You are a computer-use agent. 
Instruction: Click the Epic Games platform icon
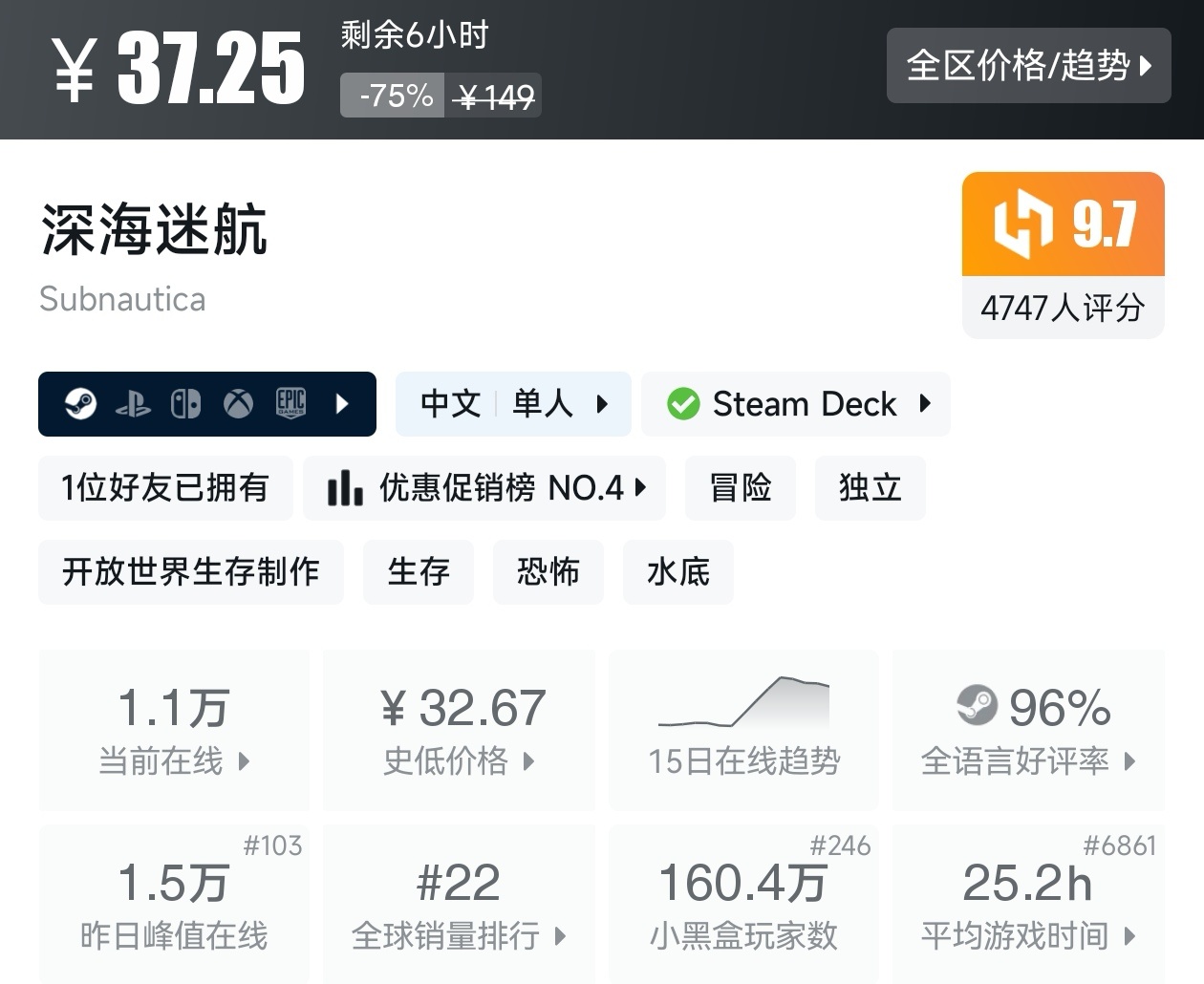[290, 404]
